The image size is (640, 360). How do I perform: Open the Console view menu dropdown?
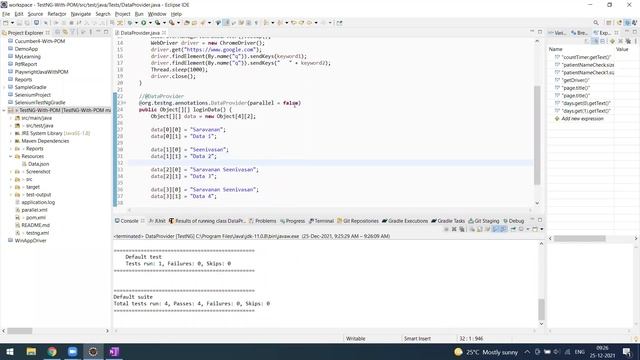pyautogui.click(x=542, y=229)
